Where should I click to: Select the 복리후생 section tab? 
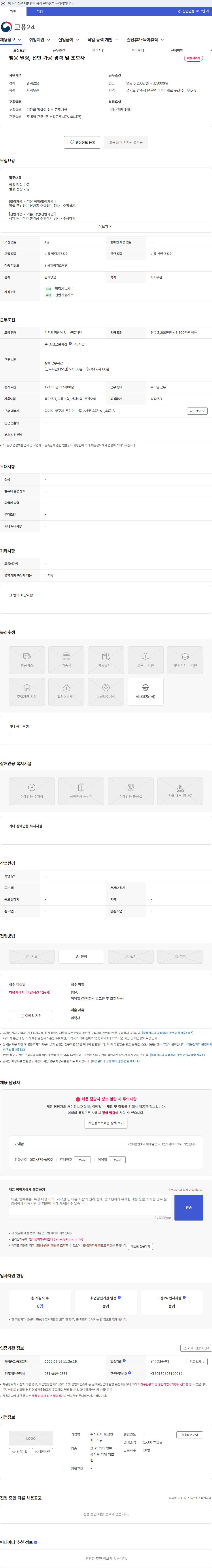138,51
